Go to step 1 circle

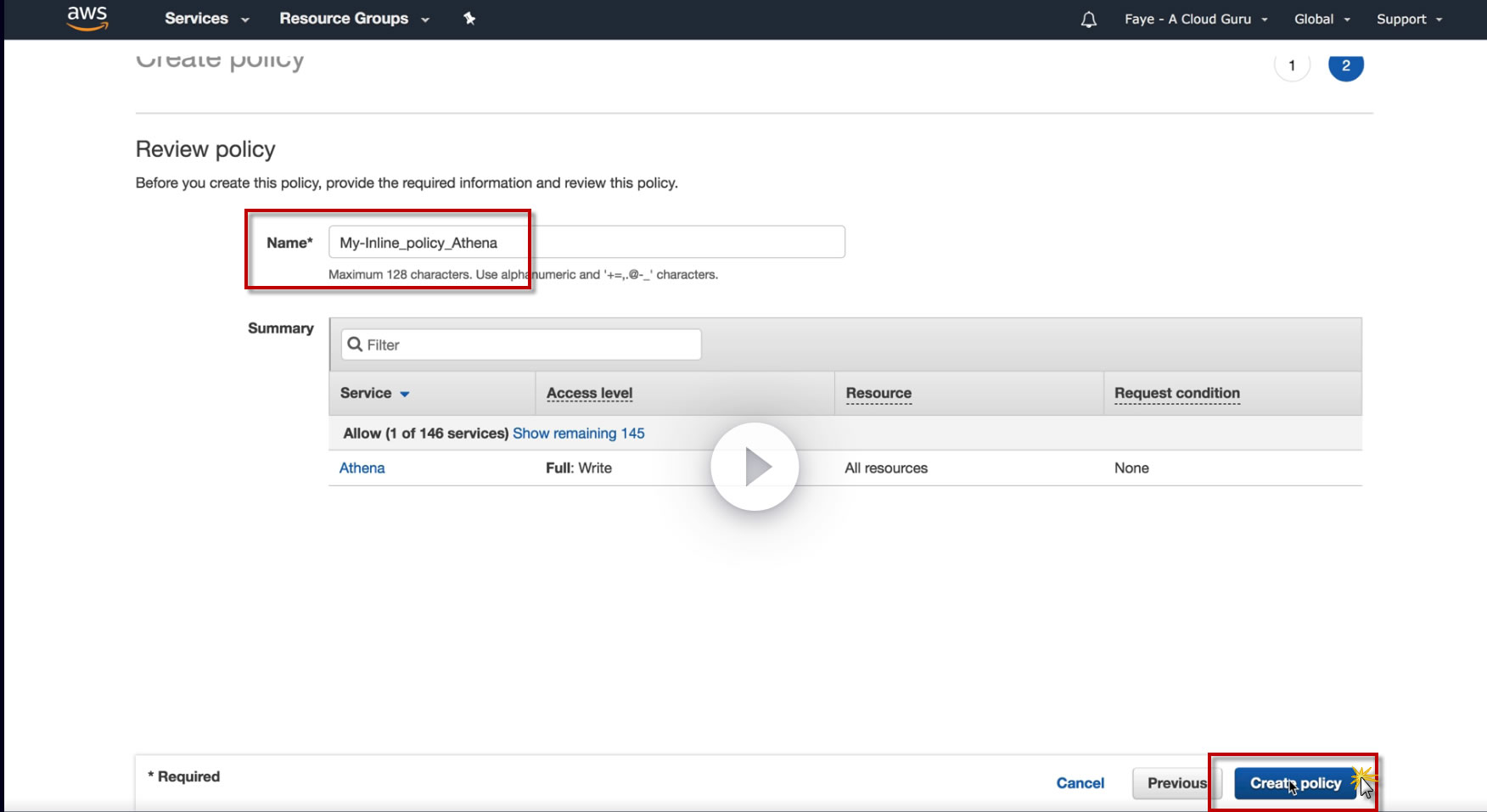point(1292,66)
